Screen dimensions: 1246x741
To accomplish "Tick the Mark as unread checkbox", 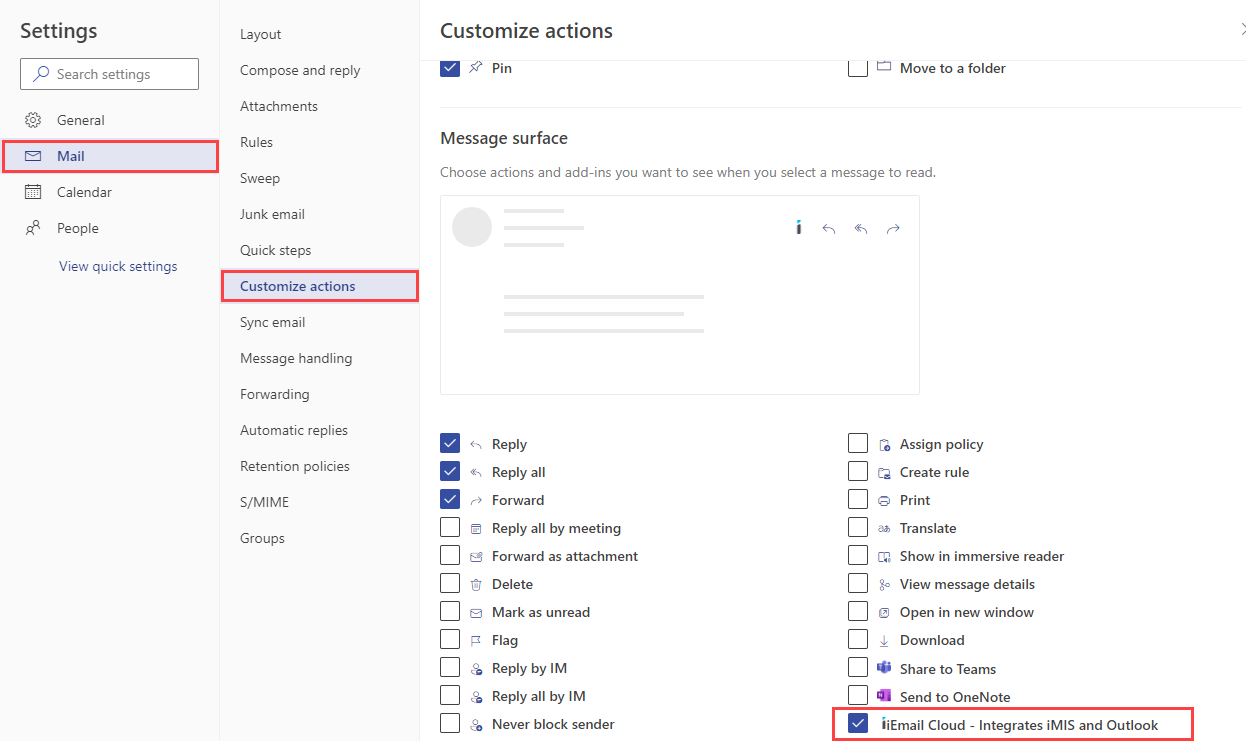I will [x=450, y=612].
